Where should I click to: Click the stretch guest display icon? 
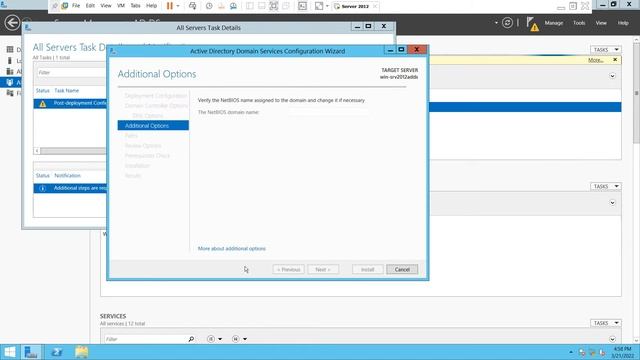click(319, 6)
